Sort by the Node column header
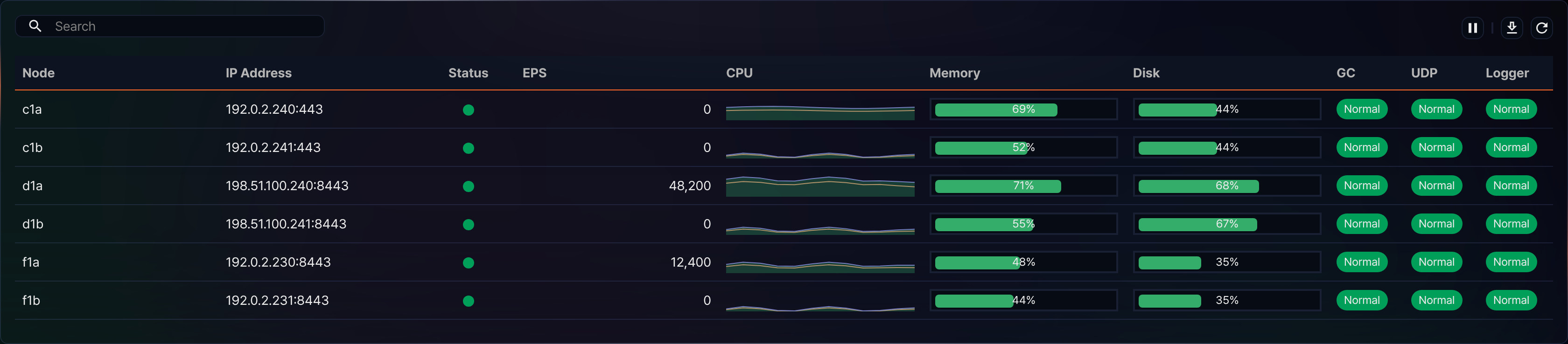This screenshot has height=344, width=1568. point(38,73)
